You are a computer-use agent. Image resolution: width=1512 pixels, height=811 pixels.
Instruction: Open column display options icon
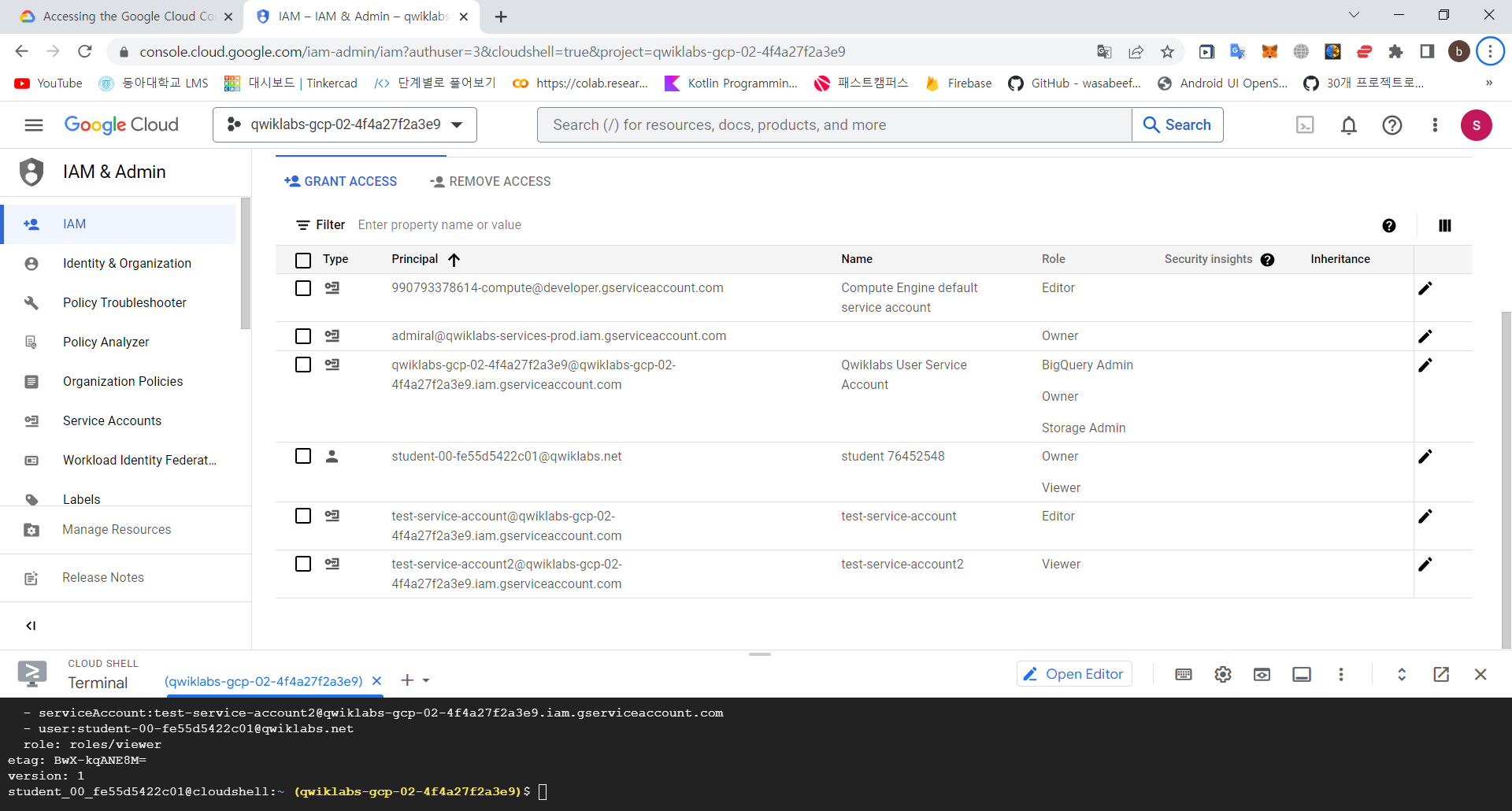1444,225
